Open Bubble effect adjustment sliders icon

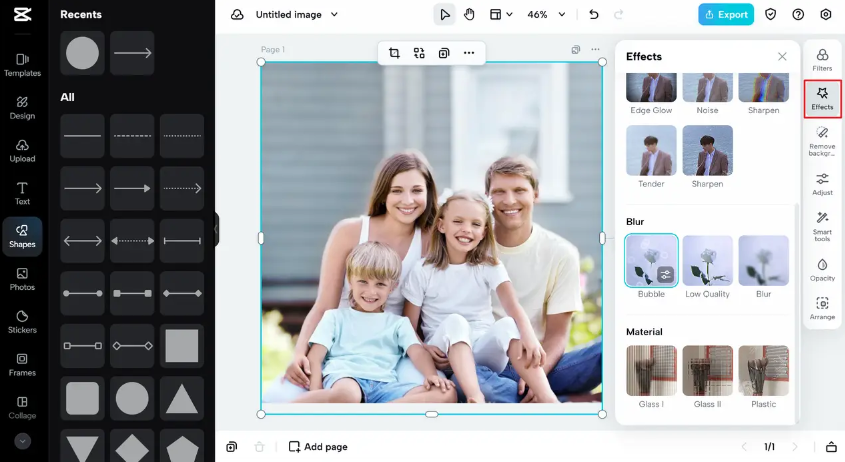[x=666, y=274]
